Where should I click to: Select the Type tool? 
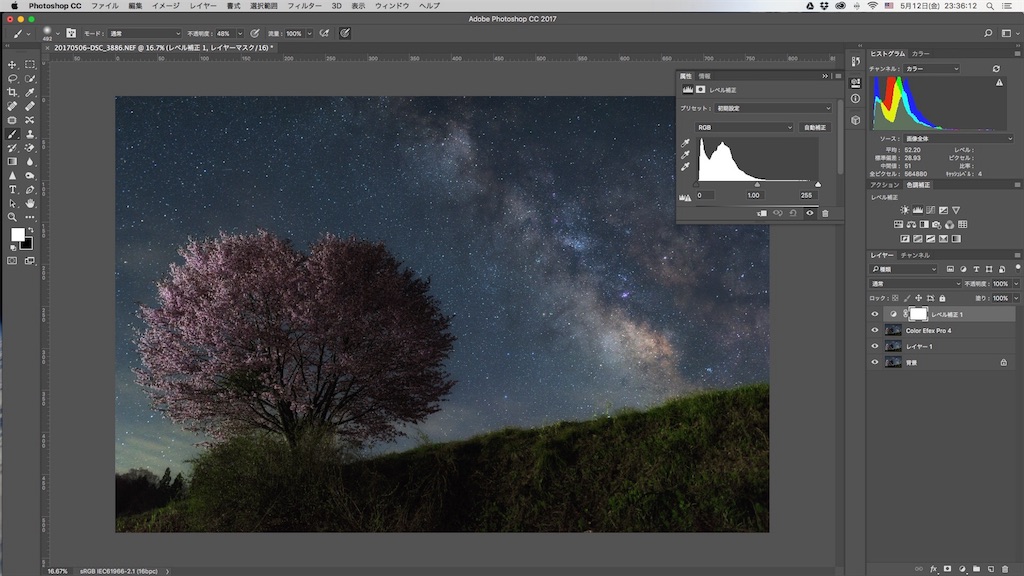coord(12,189)
